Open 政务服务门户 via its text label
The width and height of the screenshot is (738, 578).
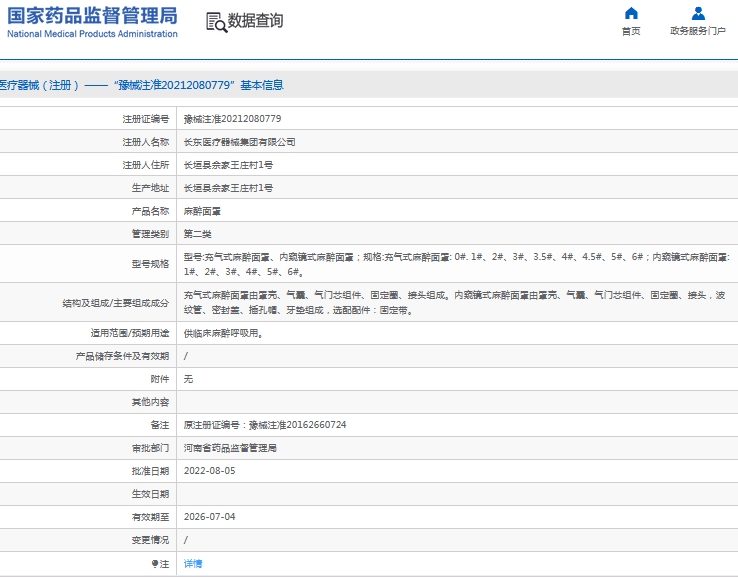tap(698, 31)
